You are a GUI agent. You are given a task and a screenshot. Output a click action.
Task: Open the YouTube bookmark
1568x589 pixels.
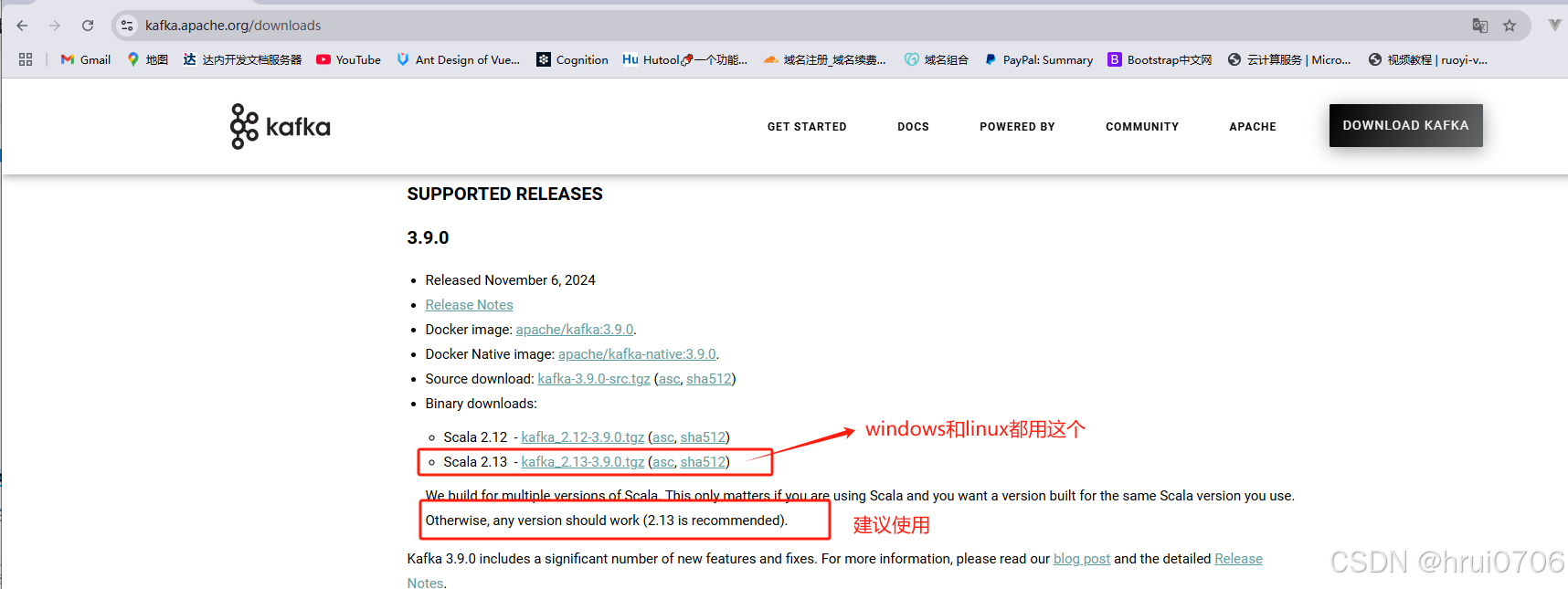click(348, 59)
